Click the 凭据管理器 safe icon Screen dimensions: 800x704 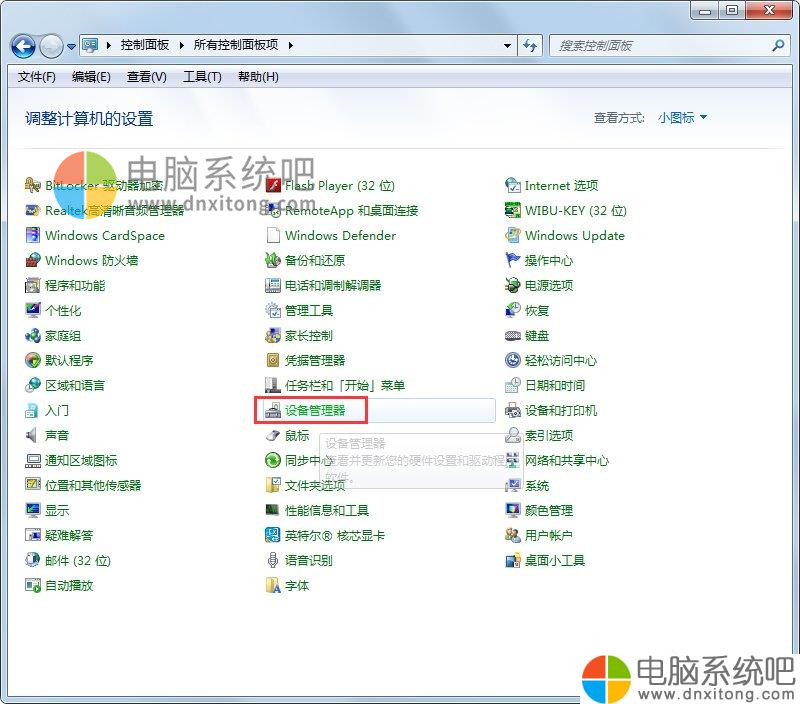pyautogui.click(x=273, y=360)
